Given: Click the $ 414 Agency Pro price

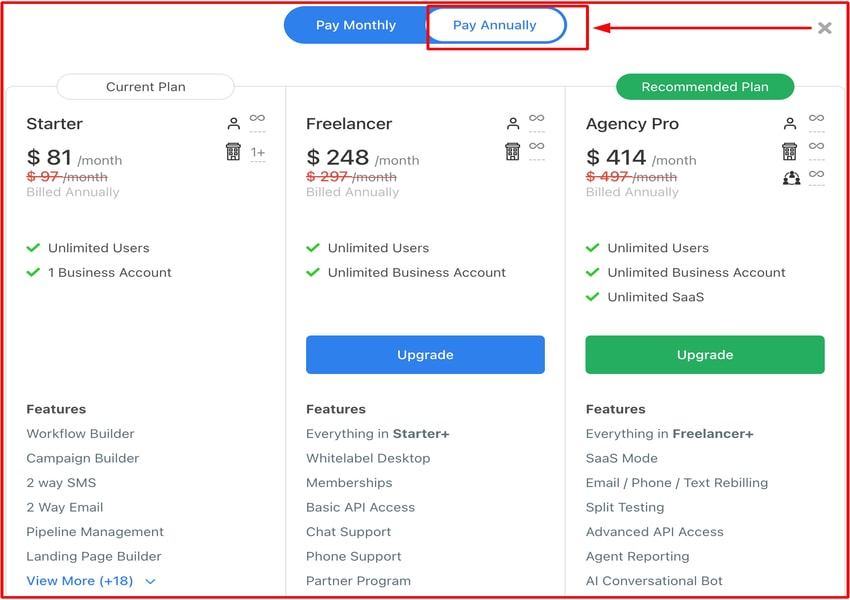Looking at the screenshot, I should [615, 157].
